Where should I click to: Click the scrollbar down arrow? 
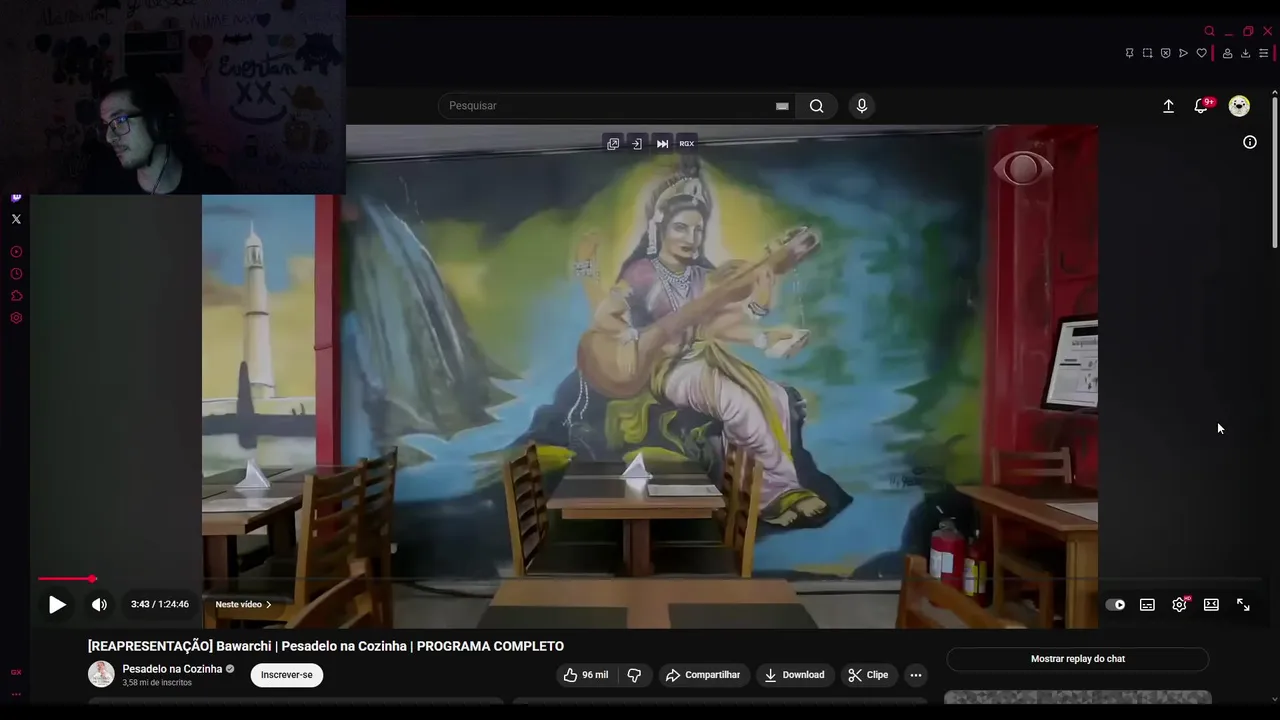pos(1274,699)
